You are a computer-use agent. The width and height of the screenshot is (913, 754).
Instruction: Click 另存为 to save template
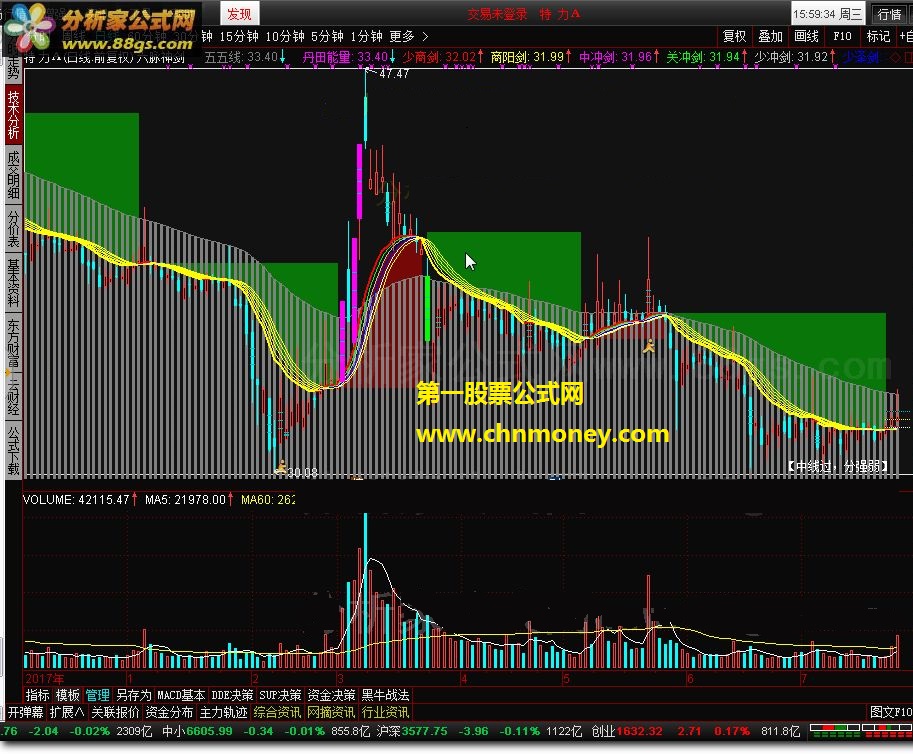click(133, 695)
